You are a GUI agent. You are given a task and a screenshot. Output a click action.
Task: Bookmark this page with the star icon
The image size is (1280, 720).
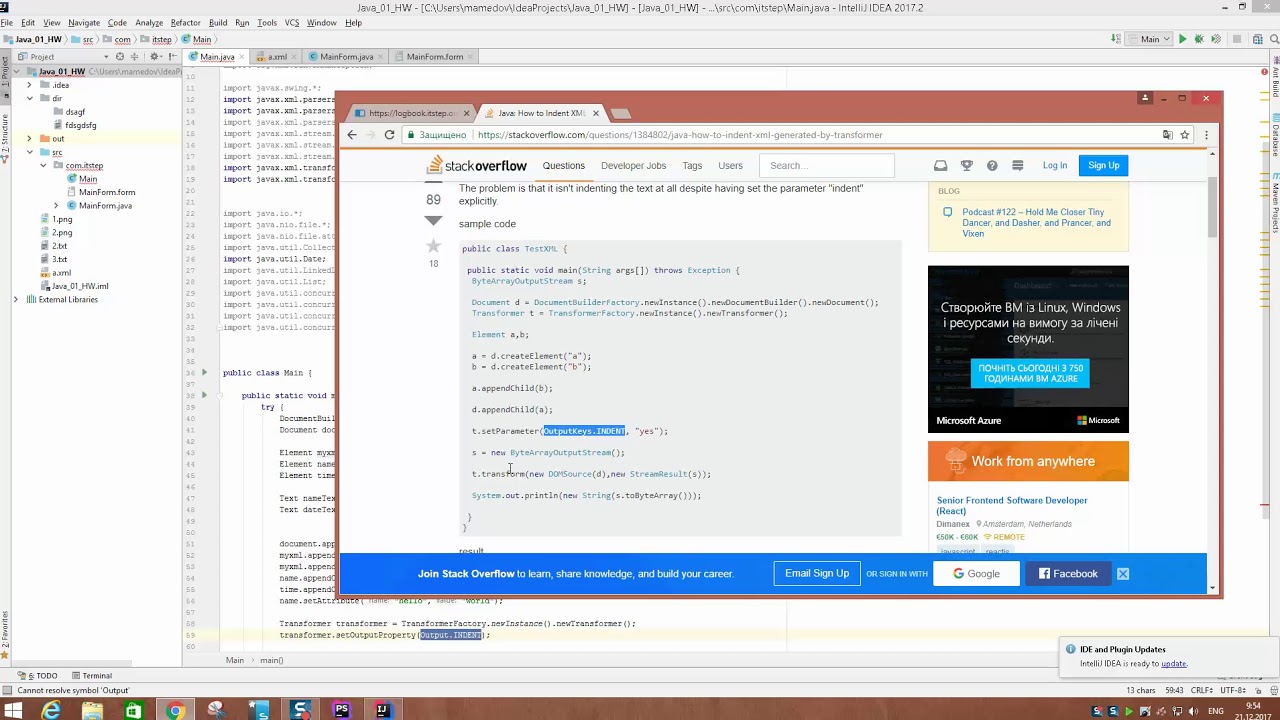(1184, 135)
